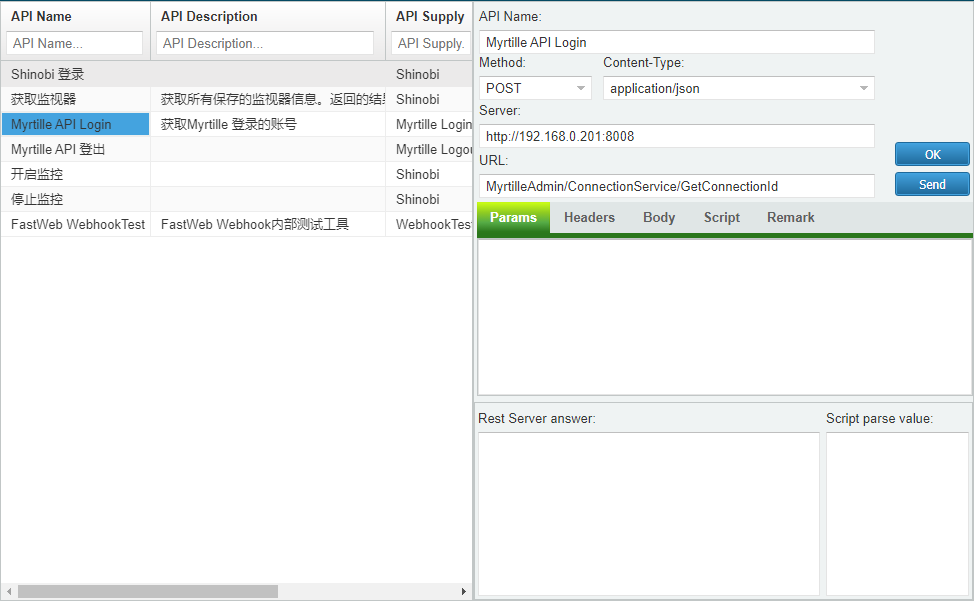Click the URL input field

tap(676, 186)
